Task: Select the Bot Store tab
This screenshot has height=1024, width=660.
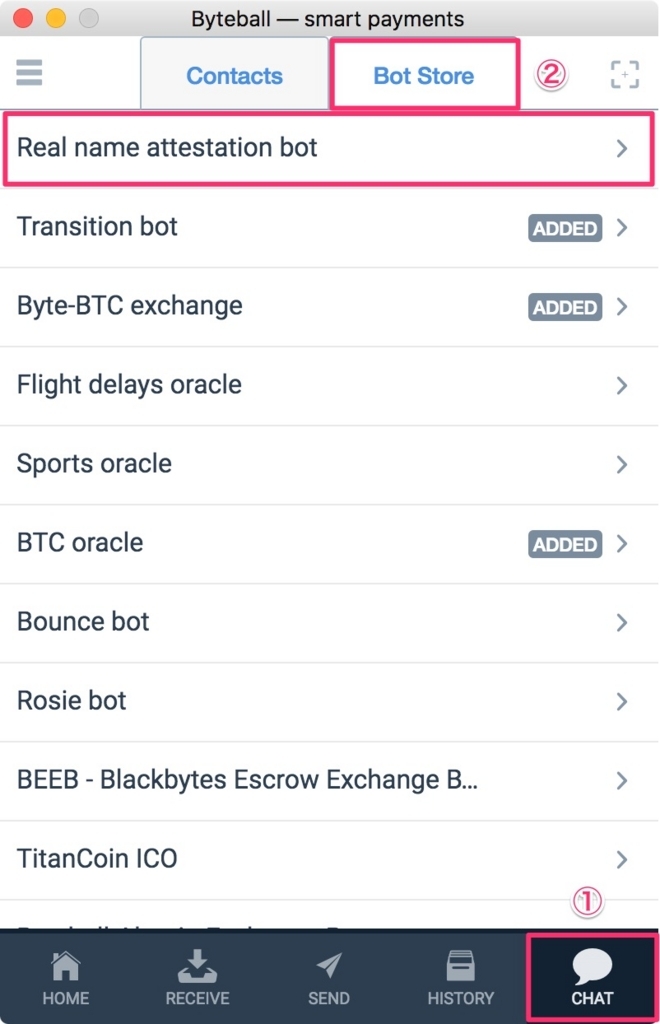Action: click(424, 75)
